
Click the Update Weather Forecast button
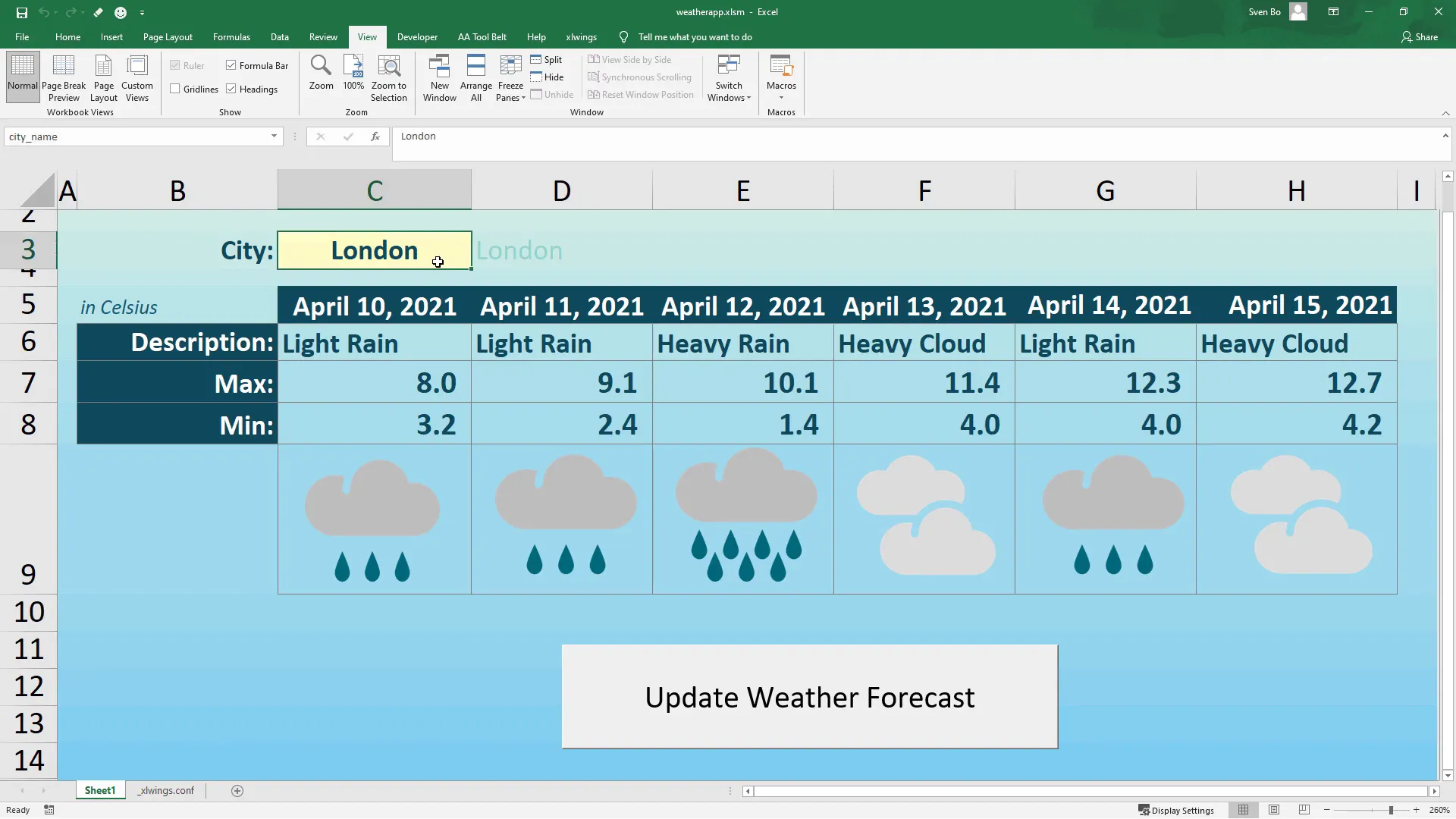point(808,697)
